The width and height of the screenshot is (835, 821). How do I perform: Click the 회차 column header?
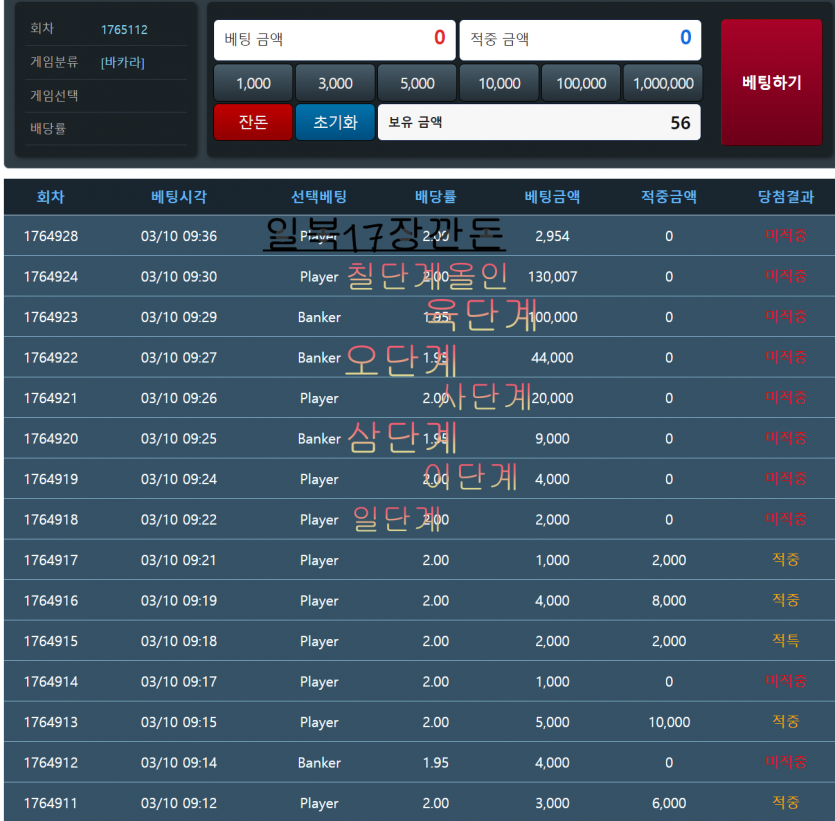51,197
